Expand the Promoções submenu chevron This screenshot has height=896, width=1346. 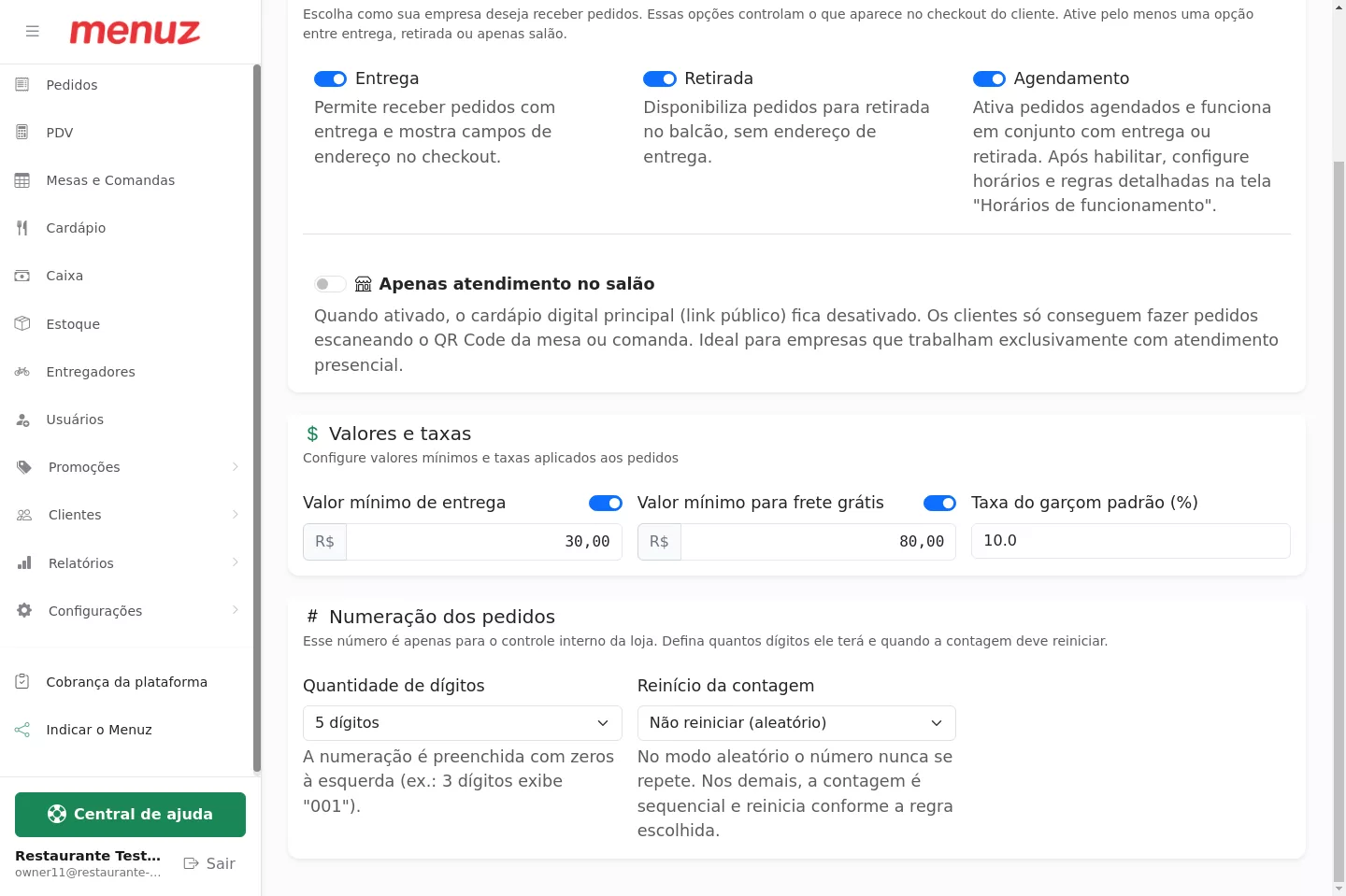pyautogui.click(x=235, y=467)
